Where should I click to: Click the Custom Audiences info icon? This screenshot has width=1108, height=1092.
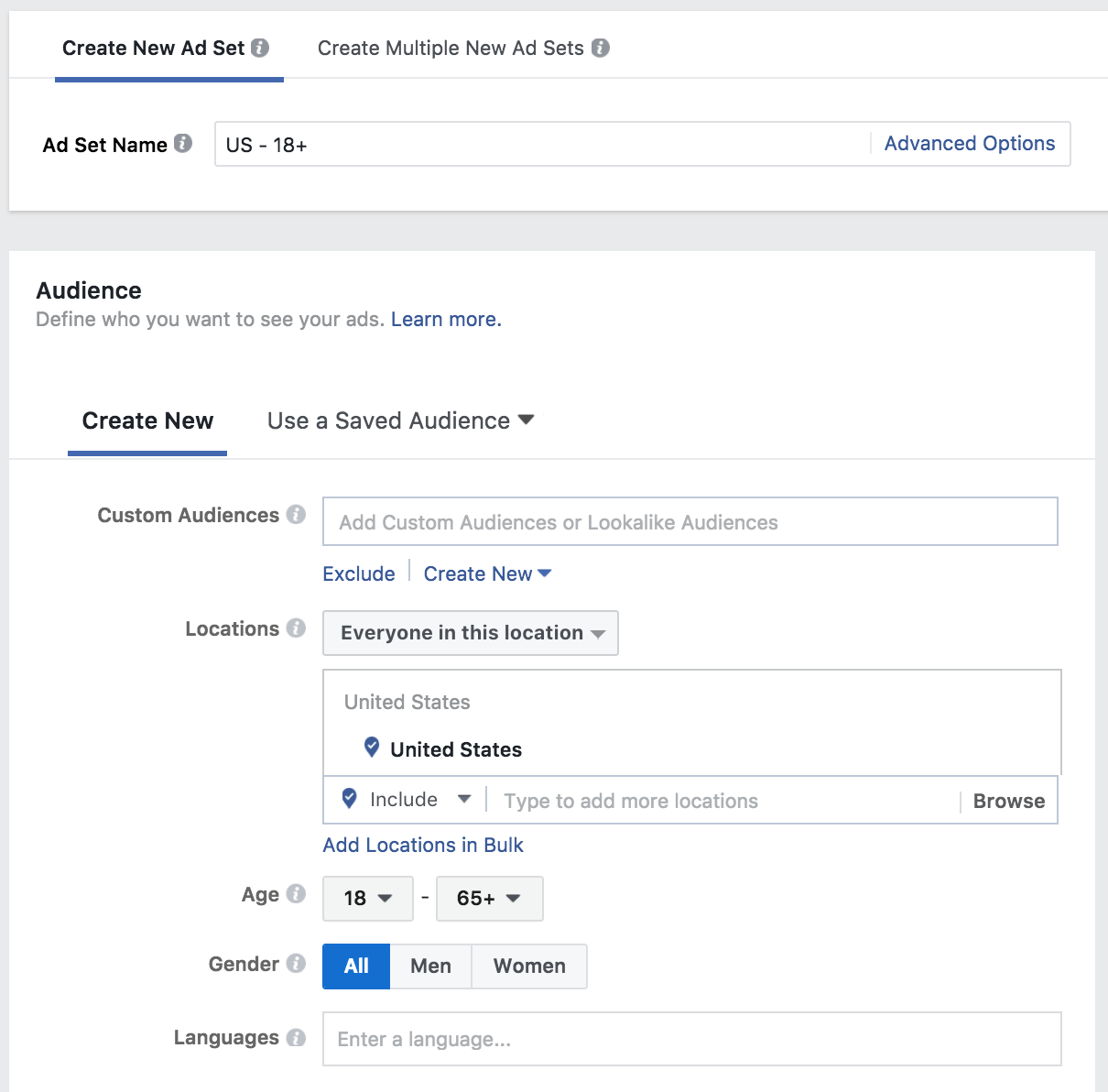(296, 515)
